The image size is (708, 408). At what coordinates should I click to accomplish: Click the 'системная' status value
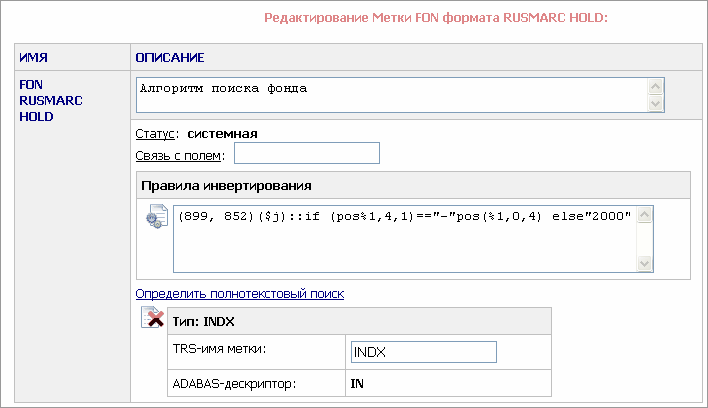(223, 132)
